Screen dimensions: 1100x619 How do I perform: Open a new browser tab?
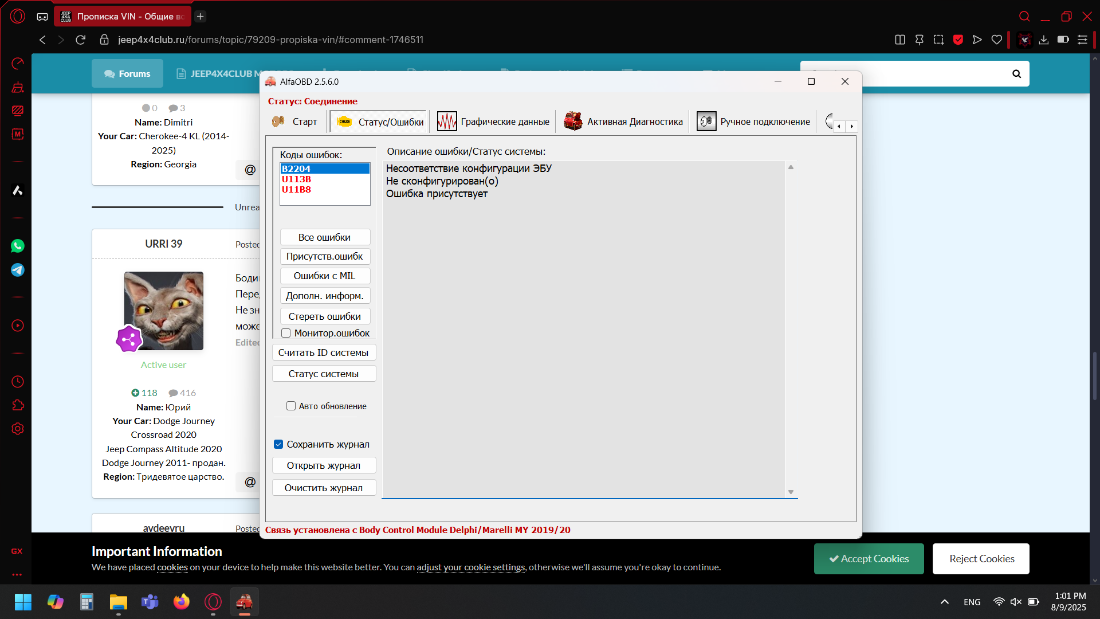coord(200,16)
